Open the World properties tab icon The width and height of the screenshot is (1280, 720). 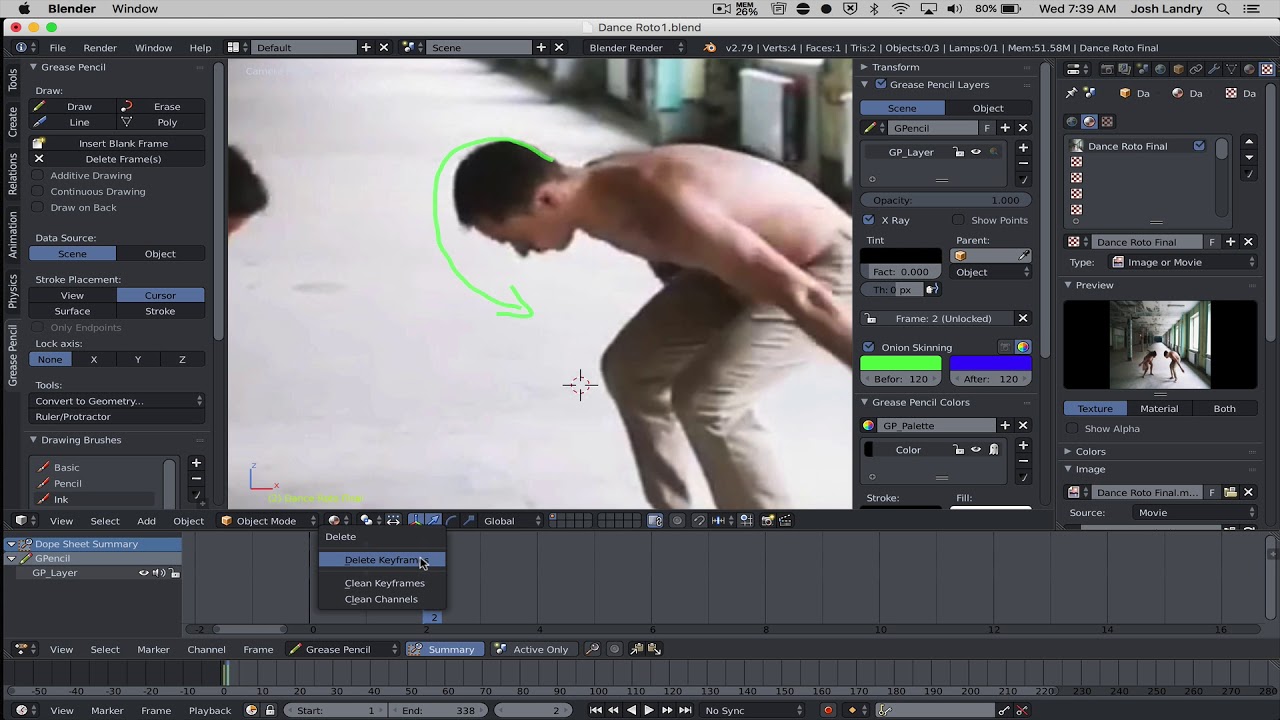point(1160,69)
